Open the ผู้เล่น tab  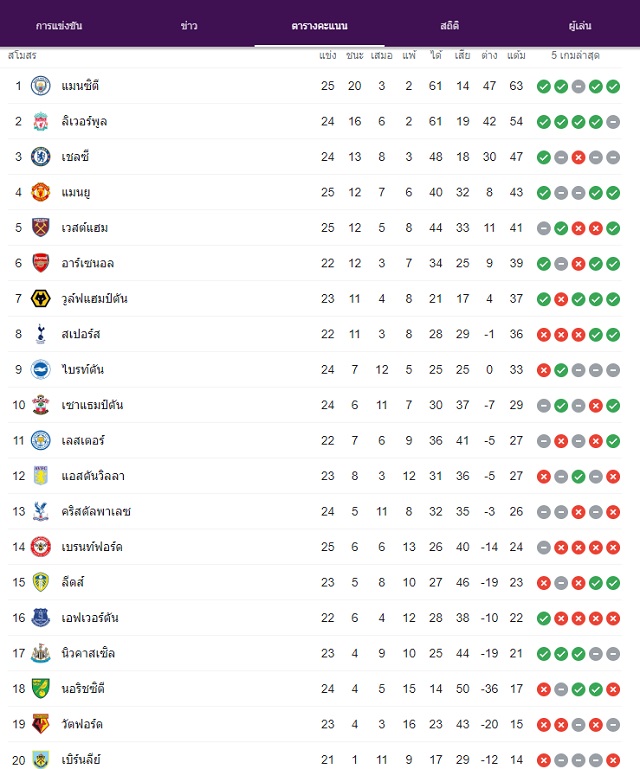pos(580,26)
